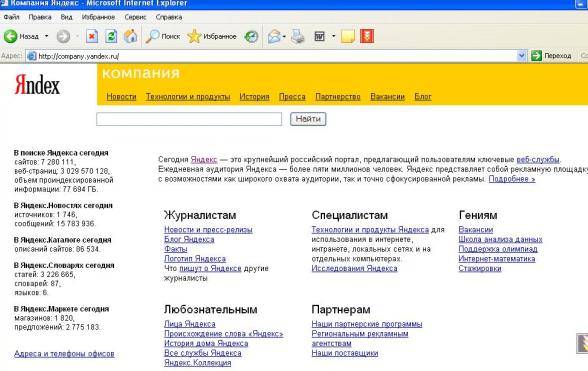This screenshot has height=371, width=588.
Task: Go to Home page icon
Action: click(x=130, y=36)
